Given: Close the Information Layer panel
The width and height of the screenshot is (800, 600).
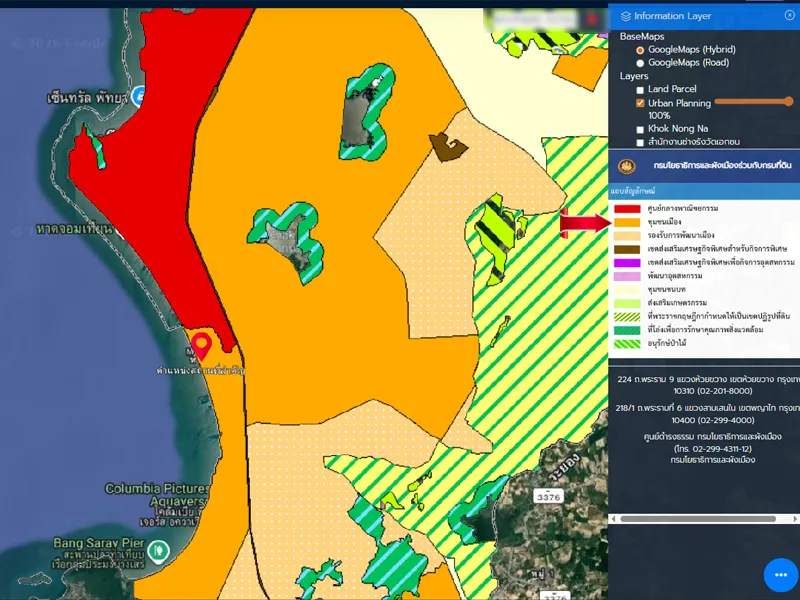Looking at the screenshot, I should (x=789, y=15).
